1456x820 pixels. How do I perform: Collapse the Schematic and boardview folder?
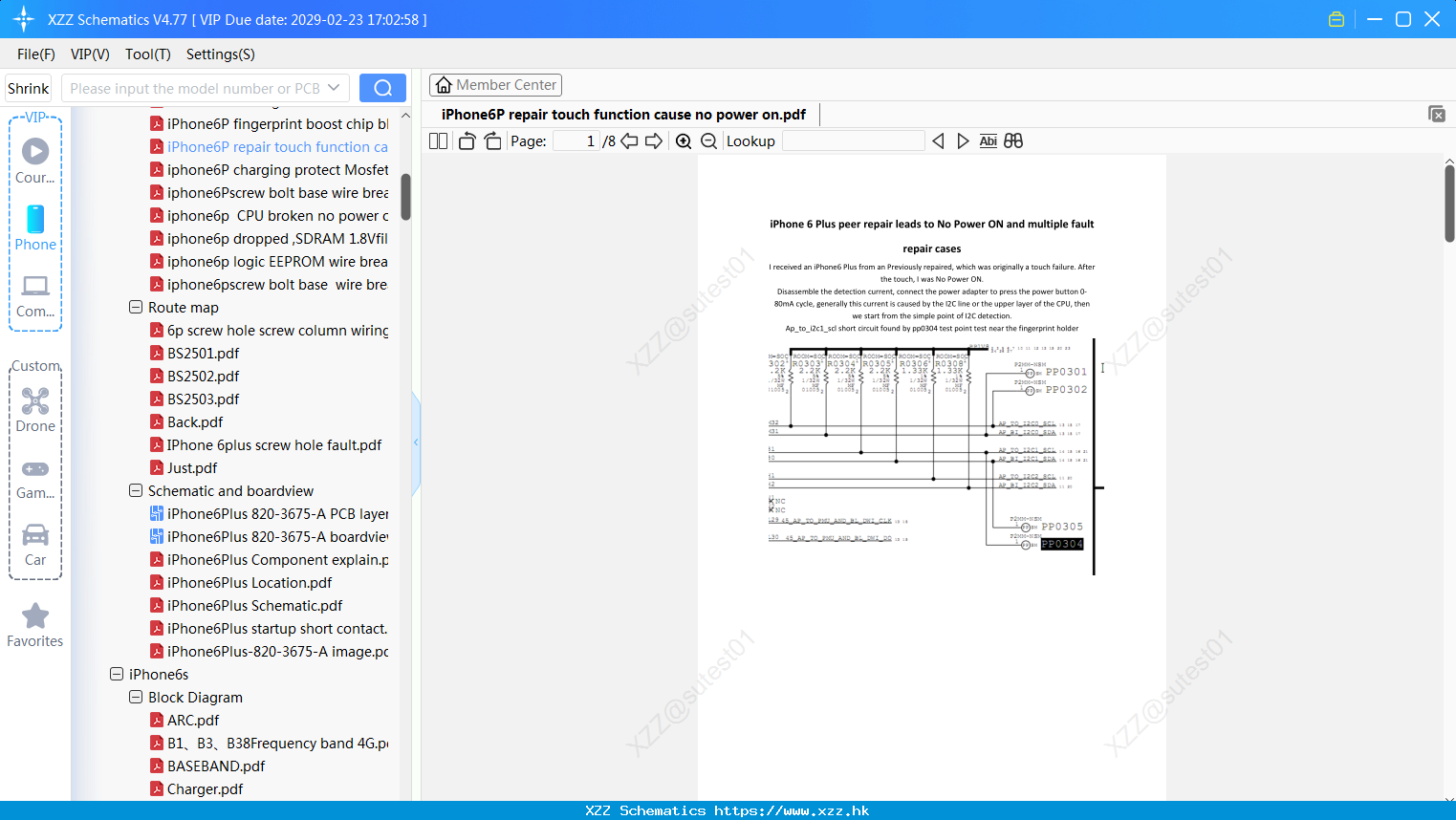[x=136, y=490]
